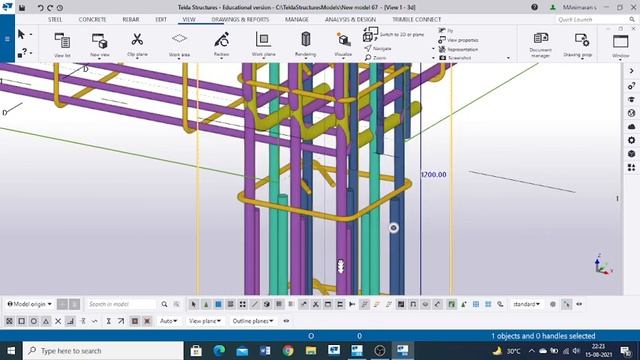Click the Search in model field
Image resolution: width=640 pixels, height=360 pixels.
(122, 304)
